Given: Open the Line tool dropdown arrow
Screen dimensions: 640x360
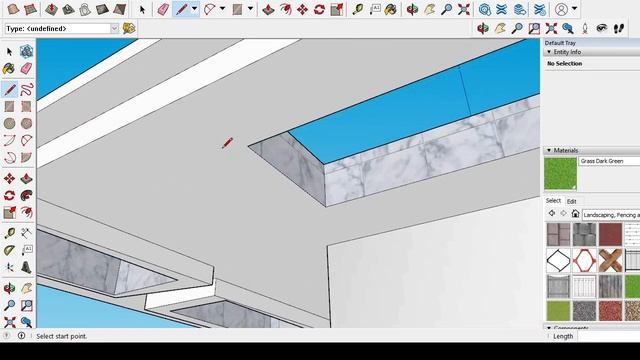Looking at the screenshot, I should [195, 9].
